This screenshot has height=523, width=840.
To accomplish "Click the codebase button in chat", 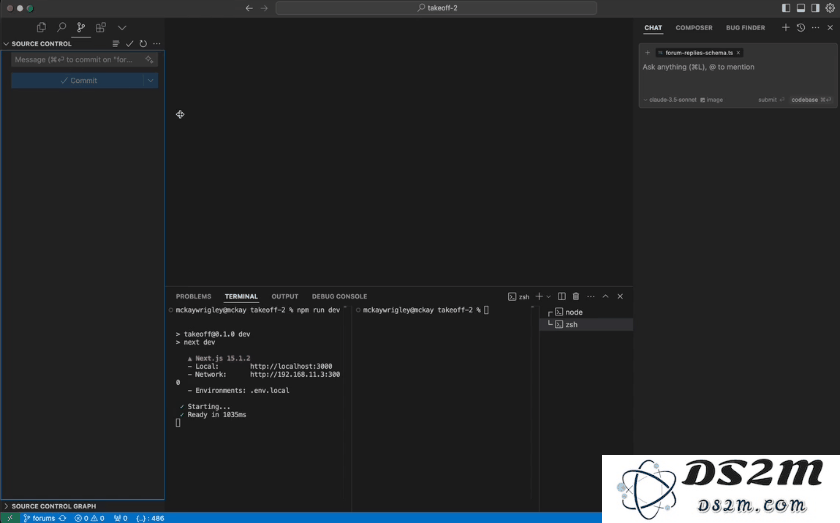I will coord(811,100).
